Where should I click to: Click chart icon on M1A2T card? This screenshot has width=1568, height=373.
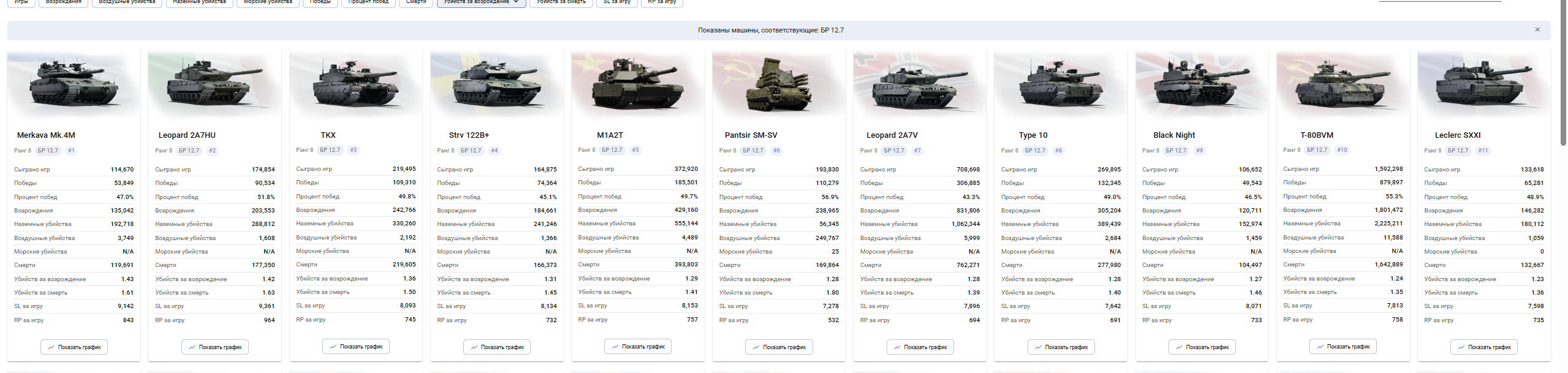(x=615, y=347)
